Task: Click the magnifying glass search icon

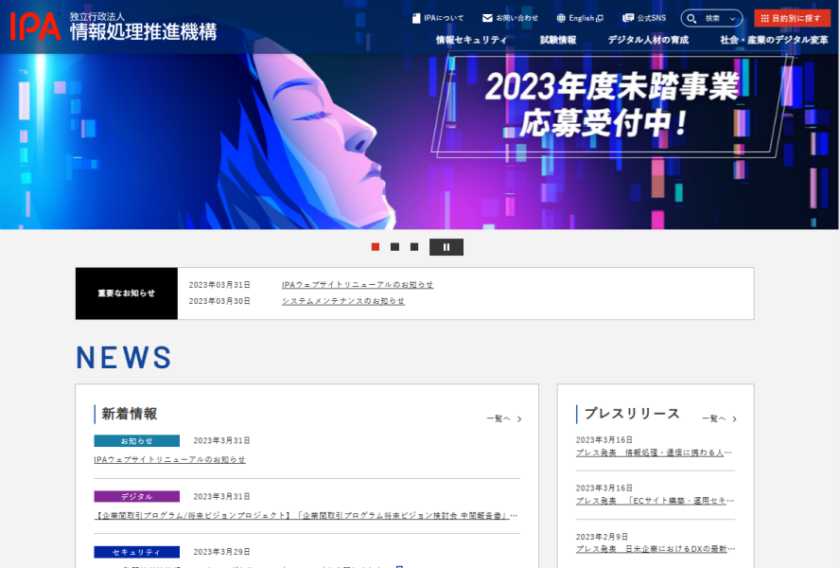Action: click(692, 18)
